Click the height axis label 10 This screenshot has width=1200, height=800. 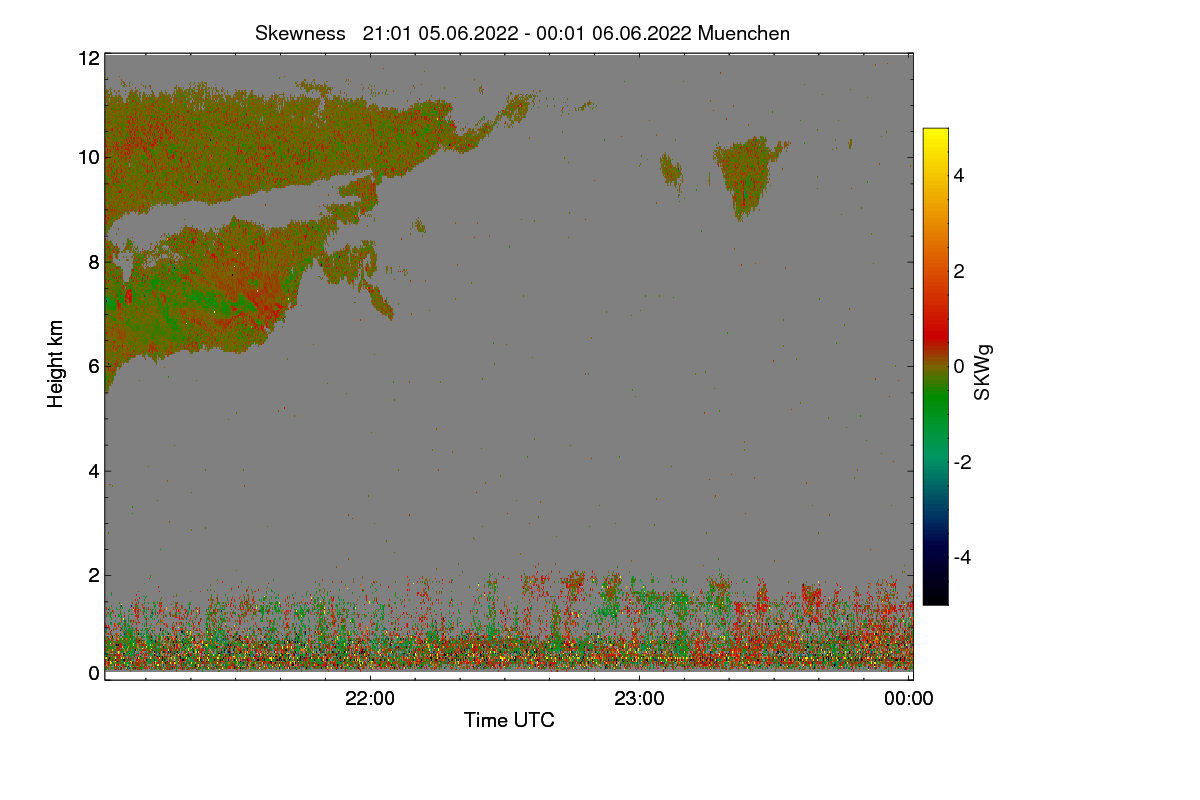pyautogui.click(x=88, y=157)
